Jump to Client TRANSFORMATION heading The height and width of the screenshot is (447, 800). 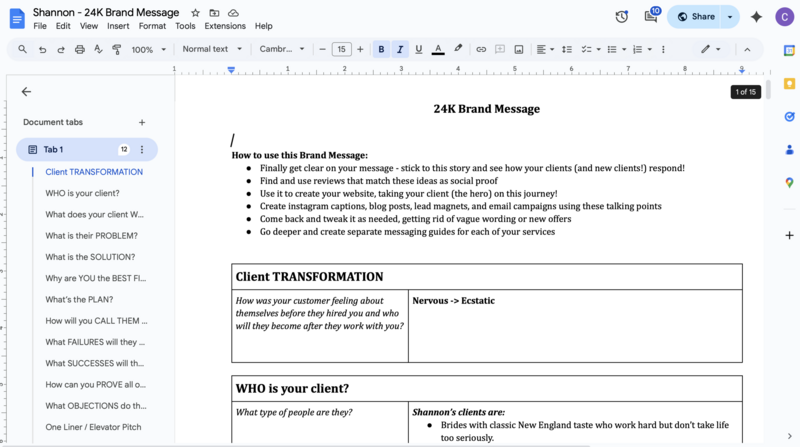(94, 172)
